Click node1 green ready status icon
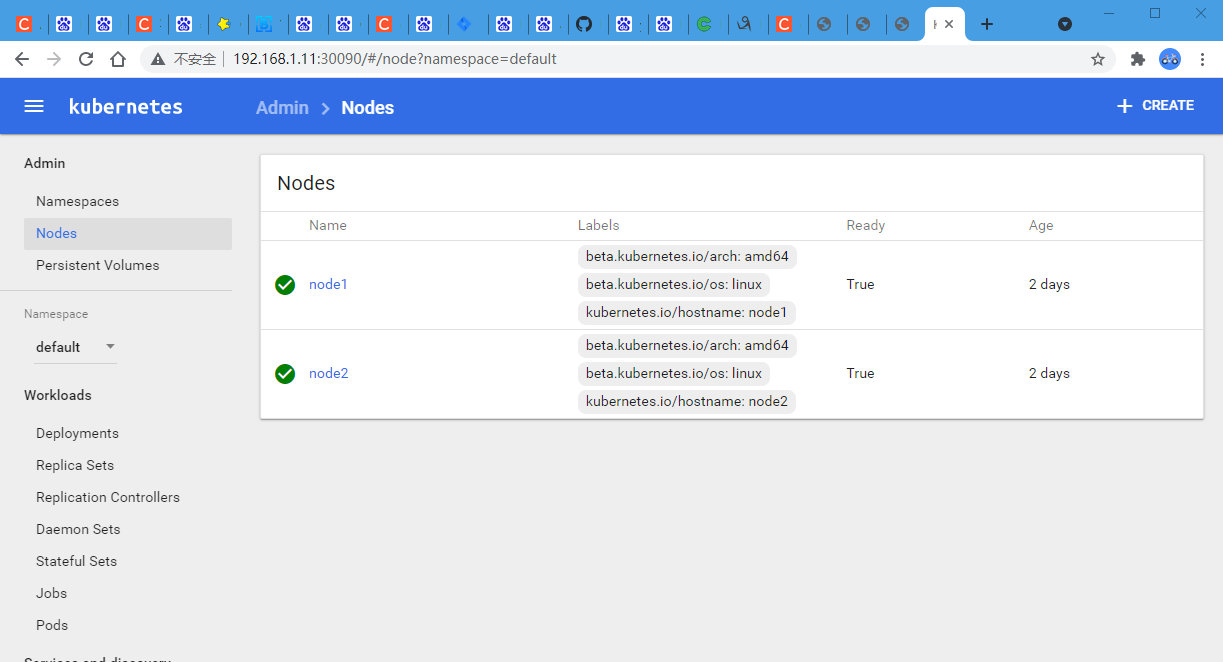This screenshot has width=1223, height=662. point(285,285)
